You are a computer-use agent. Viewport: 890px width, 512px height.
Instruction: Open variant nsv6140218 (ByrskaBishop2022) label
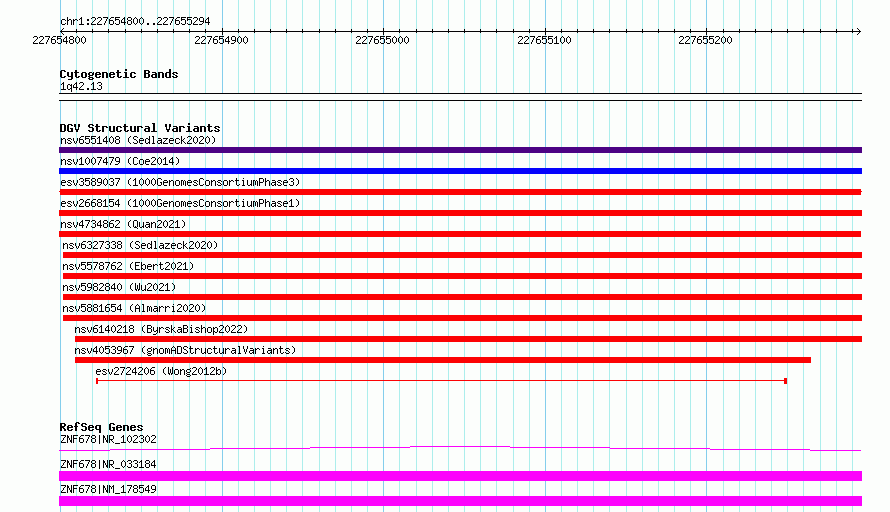[x=161, y=329]
